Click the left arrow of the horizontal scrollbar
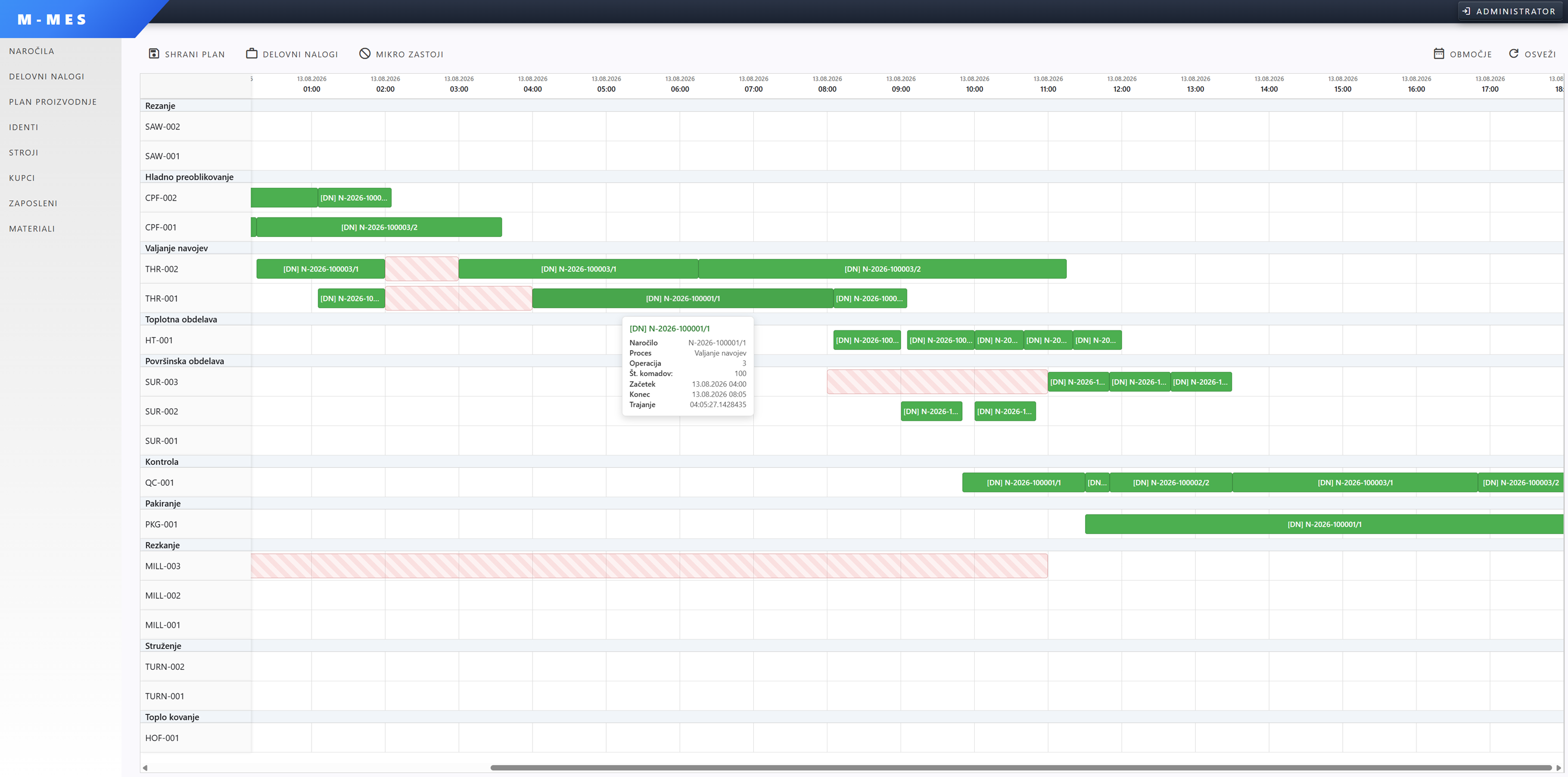1568x777 pixels. 145,768
